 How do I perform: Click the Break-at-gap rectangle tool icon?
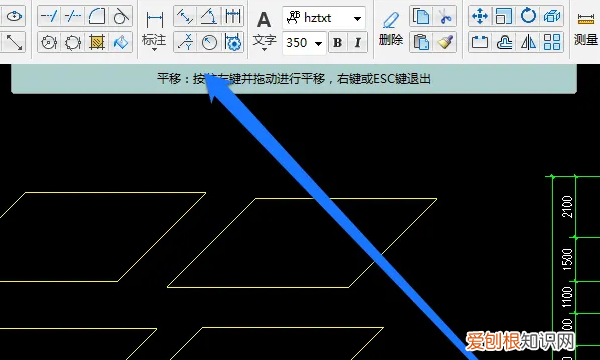click(x=479, y=42)
